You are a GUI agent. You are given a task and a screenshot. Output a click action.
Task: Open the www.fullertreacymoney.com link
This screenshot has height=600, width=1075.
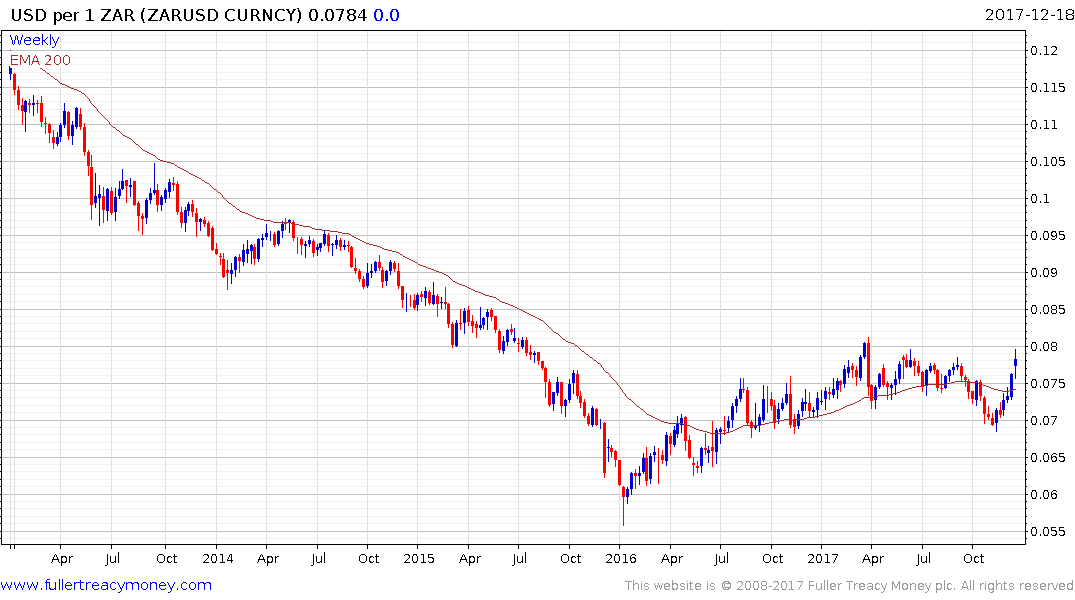106,585
